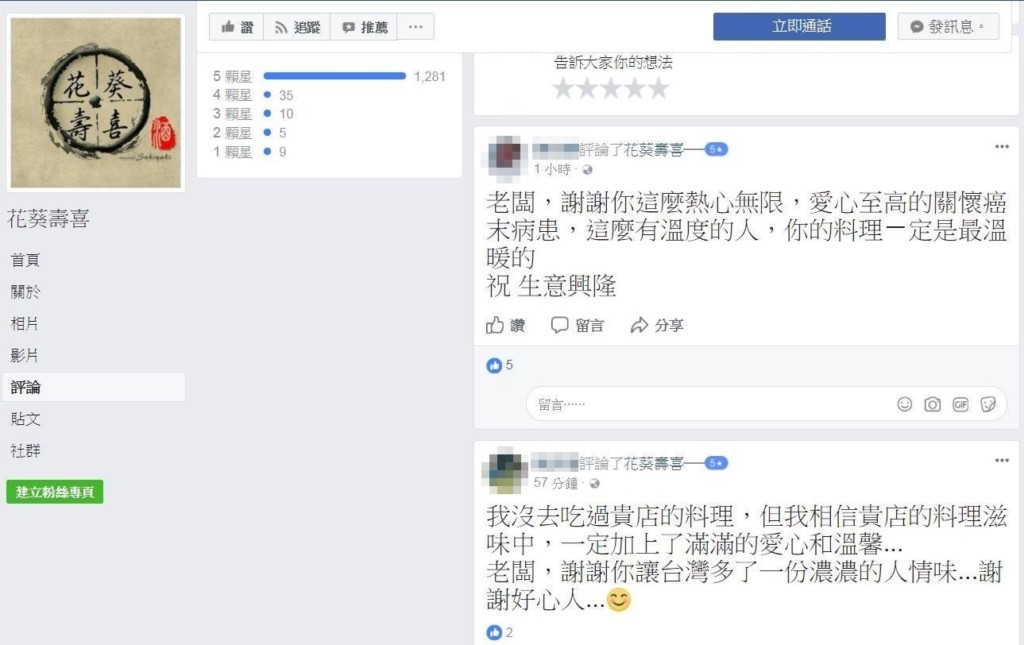
Task: Click the green 建立粉絲專頁 button
Action: pyautogui.click(x=55, y=492)
